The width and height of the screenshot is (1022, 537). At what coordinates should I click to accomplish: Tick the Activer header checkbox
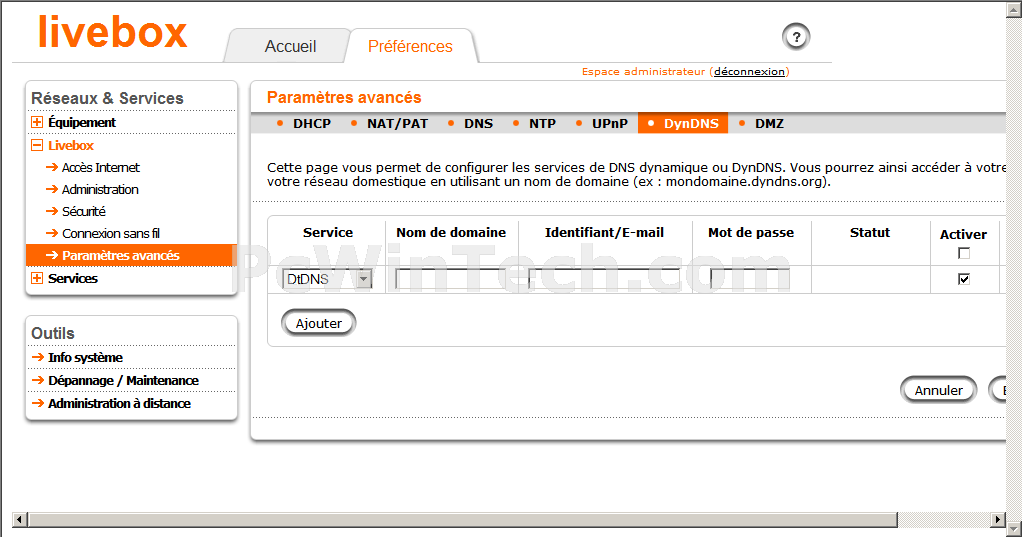click(964, 253)
